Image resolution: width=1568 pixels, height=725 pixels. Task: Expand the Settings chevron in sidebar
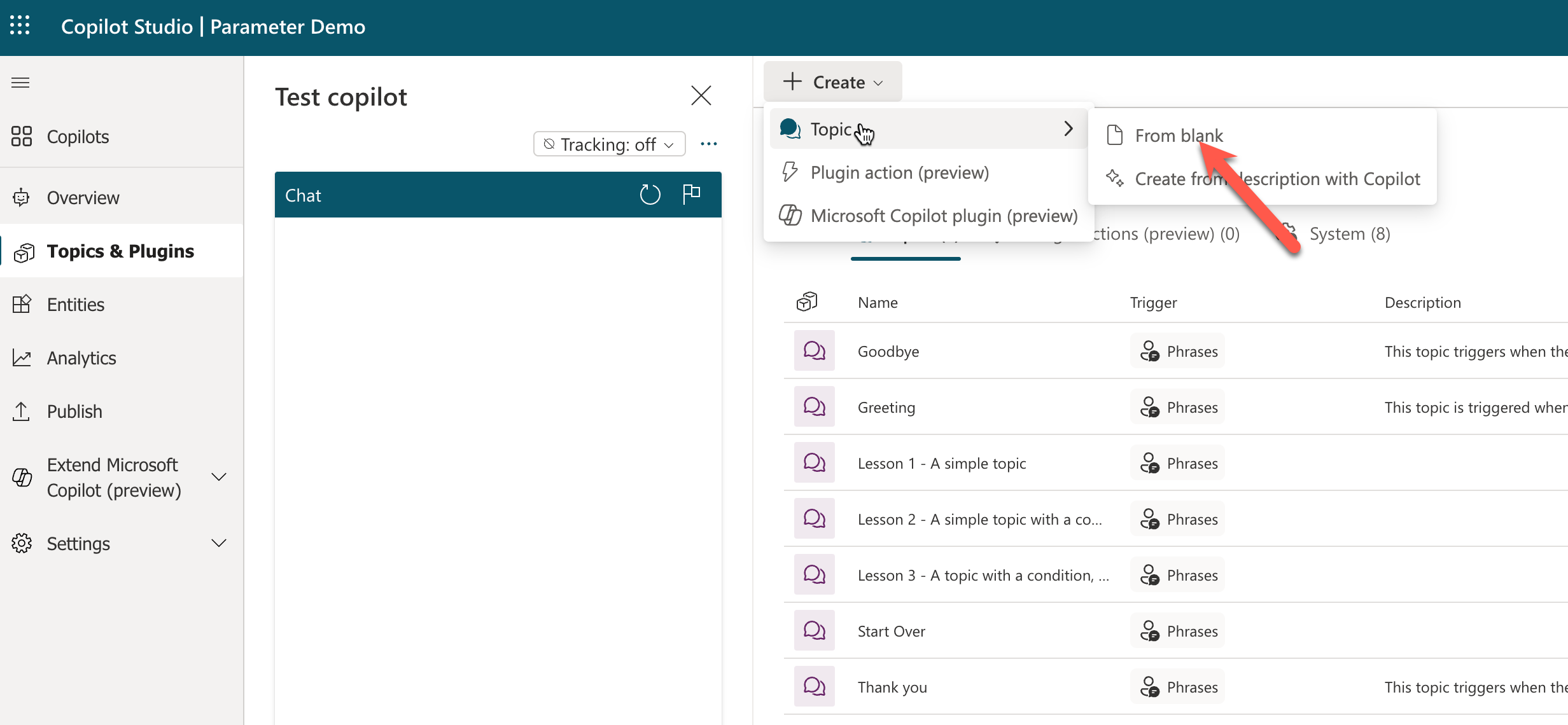point(219,543)
